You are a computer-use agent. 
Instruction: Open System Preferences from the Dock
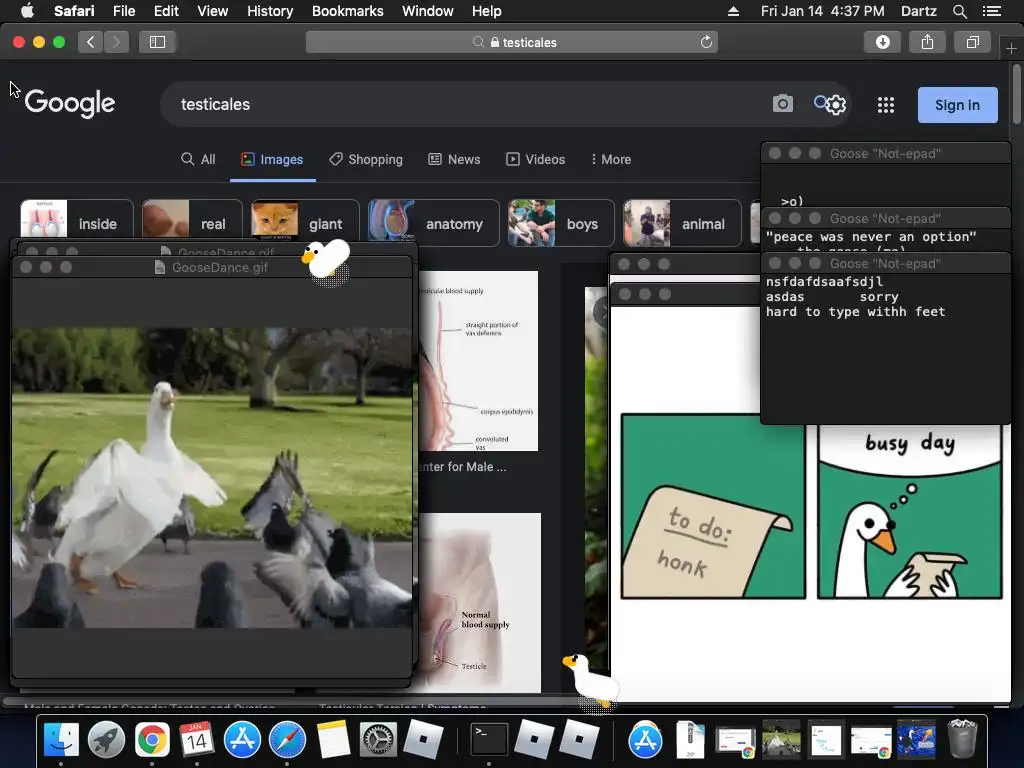tap(378, 739)
